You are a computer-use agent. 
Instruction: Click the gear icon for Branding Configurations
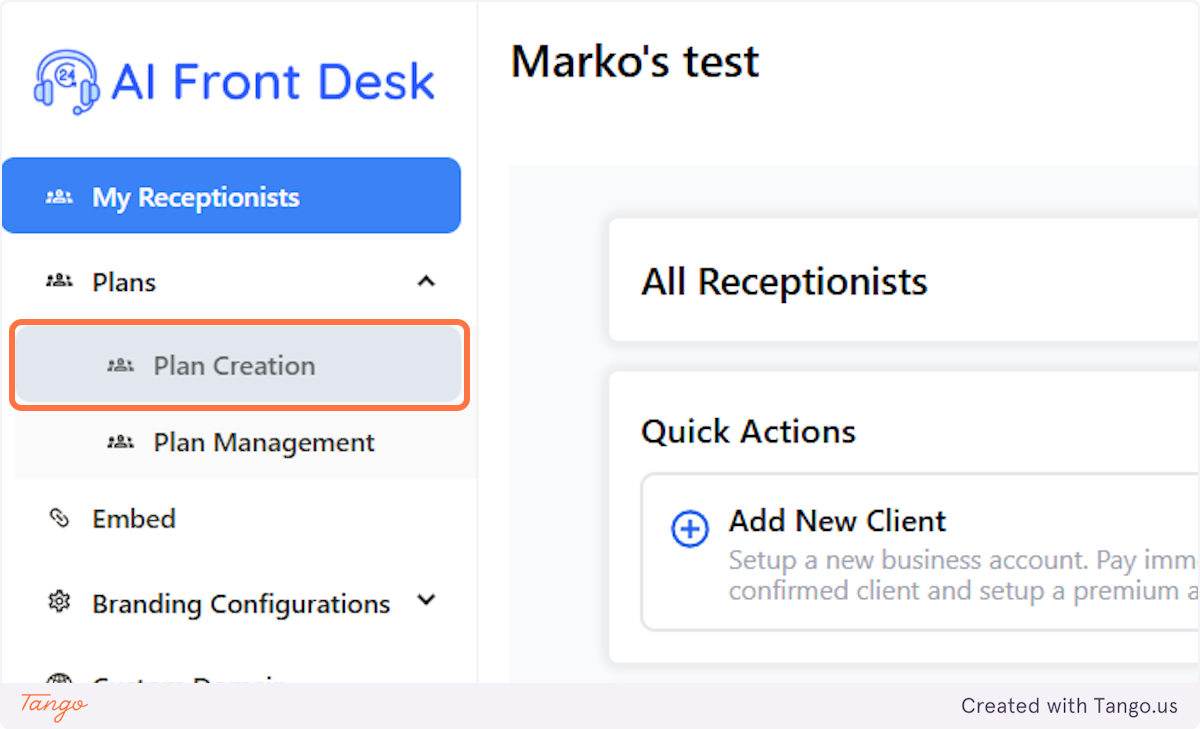click(60, 602)
